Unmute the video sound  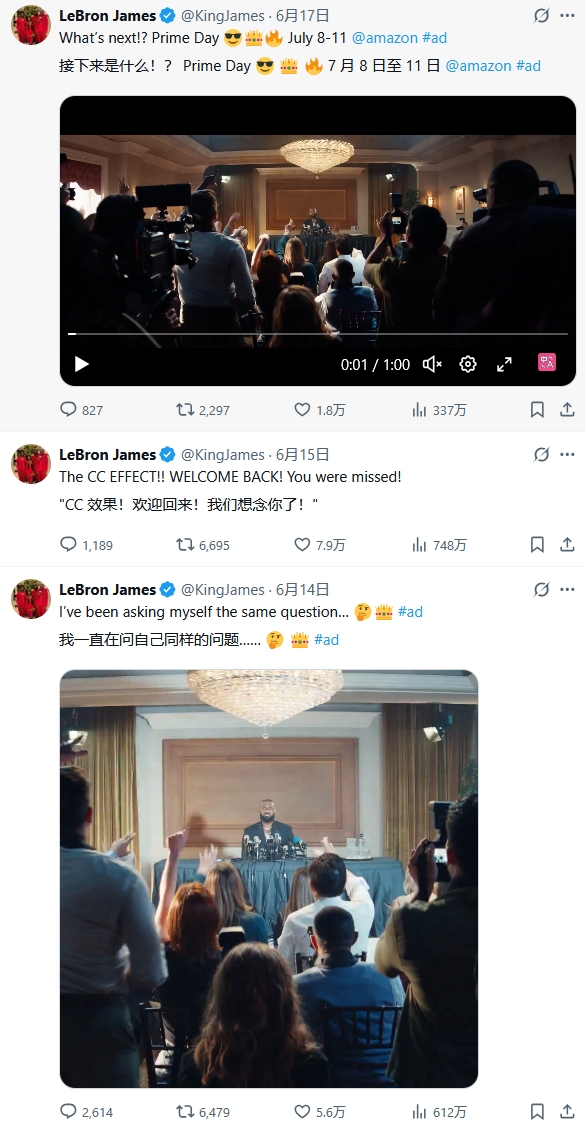point(432,365)
